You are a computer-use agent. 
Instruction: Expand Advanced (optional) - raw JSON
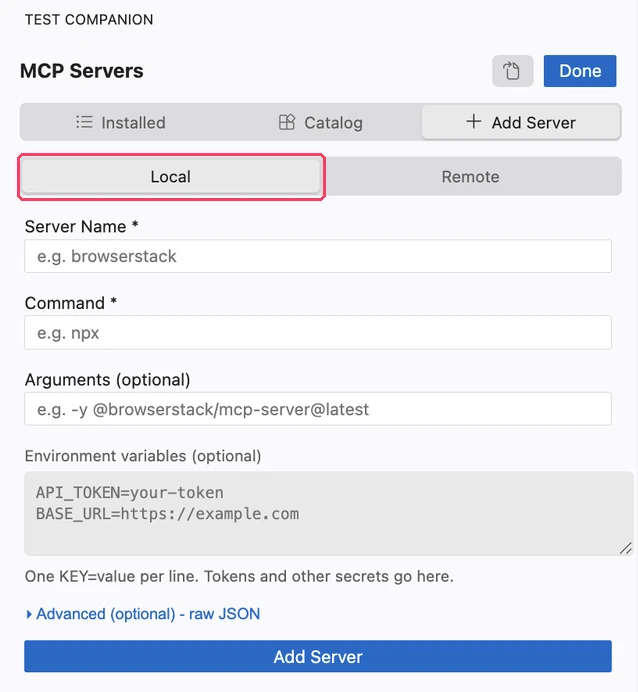click(143, 614)
